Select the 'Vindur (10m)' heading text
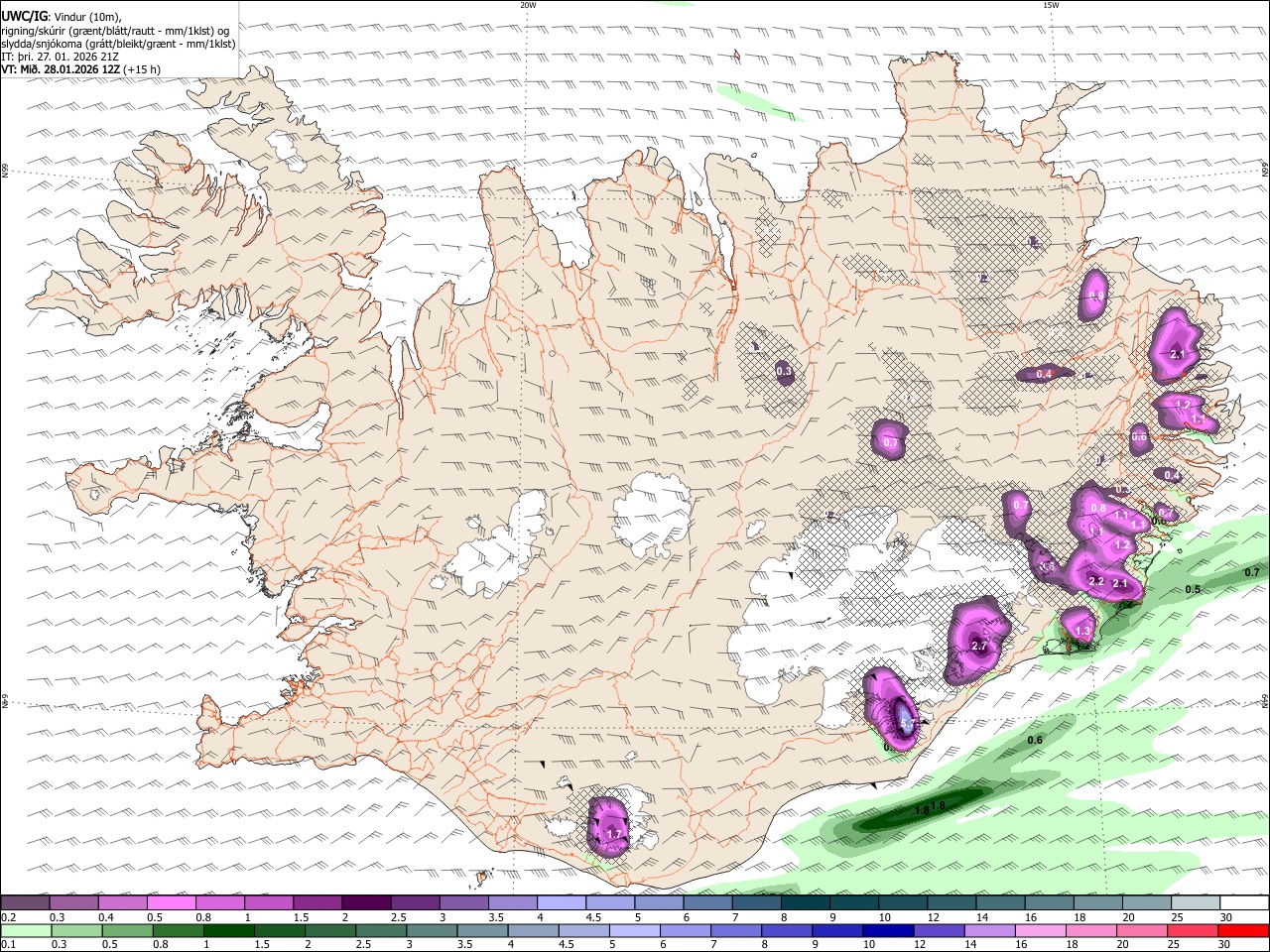Screen dimensions: 1270x952 [87, 16]
